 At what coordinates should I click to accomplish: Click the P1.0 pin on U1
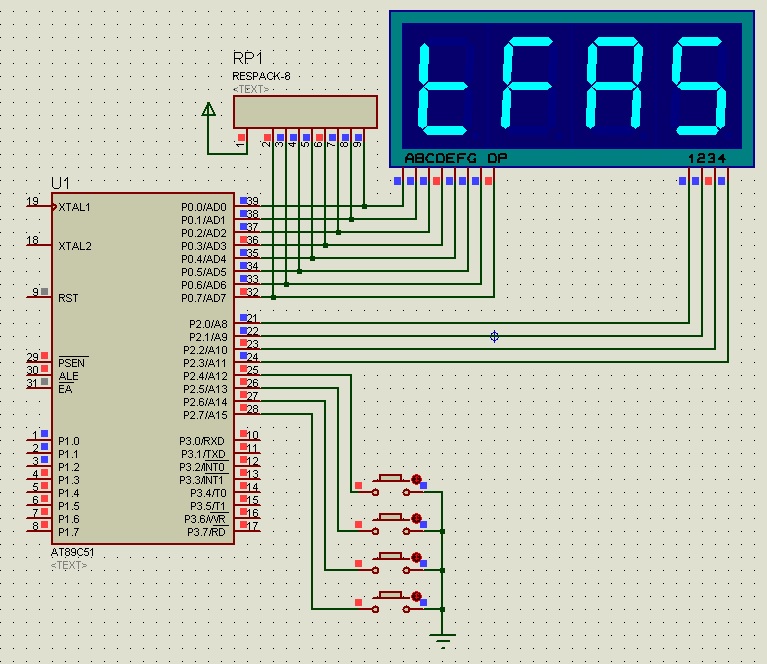tap(40, 441)
